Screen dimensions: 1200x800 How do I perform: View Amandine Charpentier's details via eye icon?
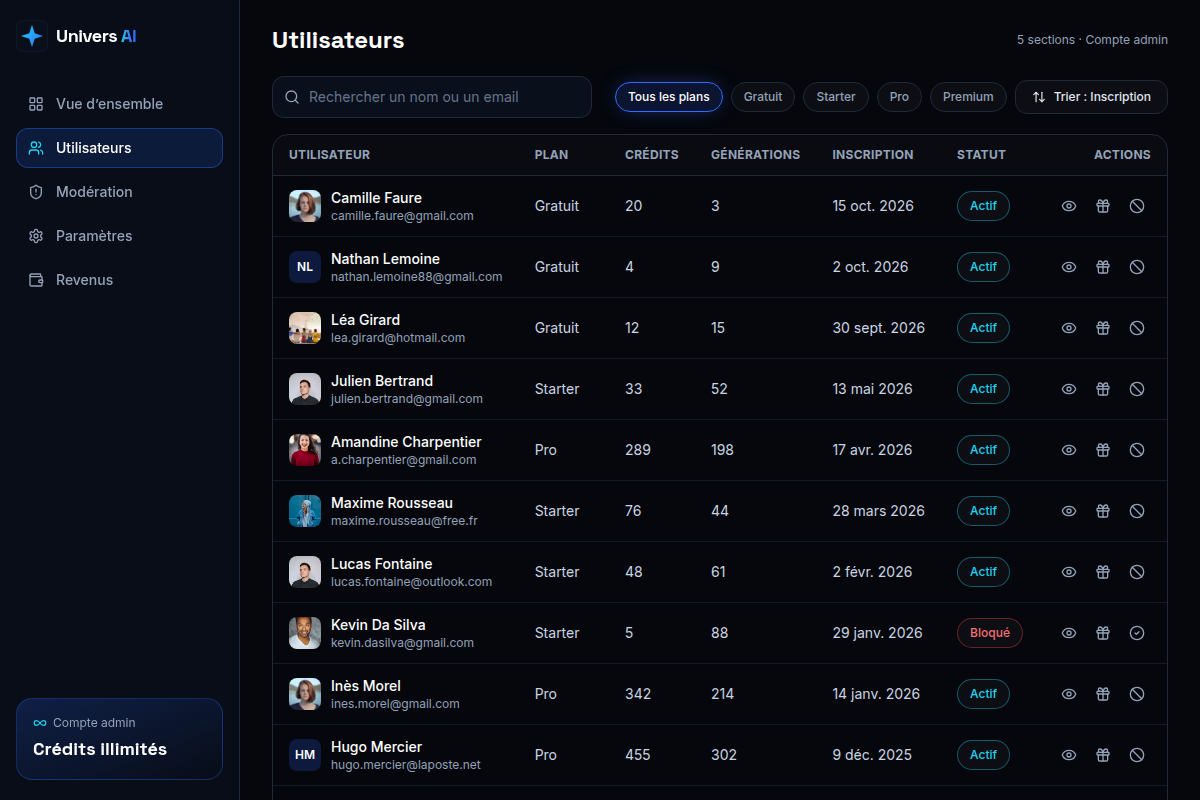tap(1069, 450)
